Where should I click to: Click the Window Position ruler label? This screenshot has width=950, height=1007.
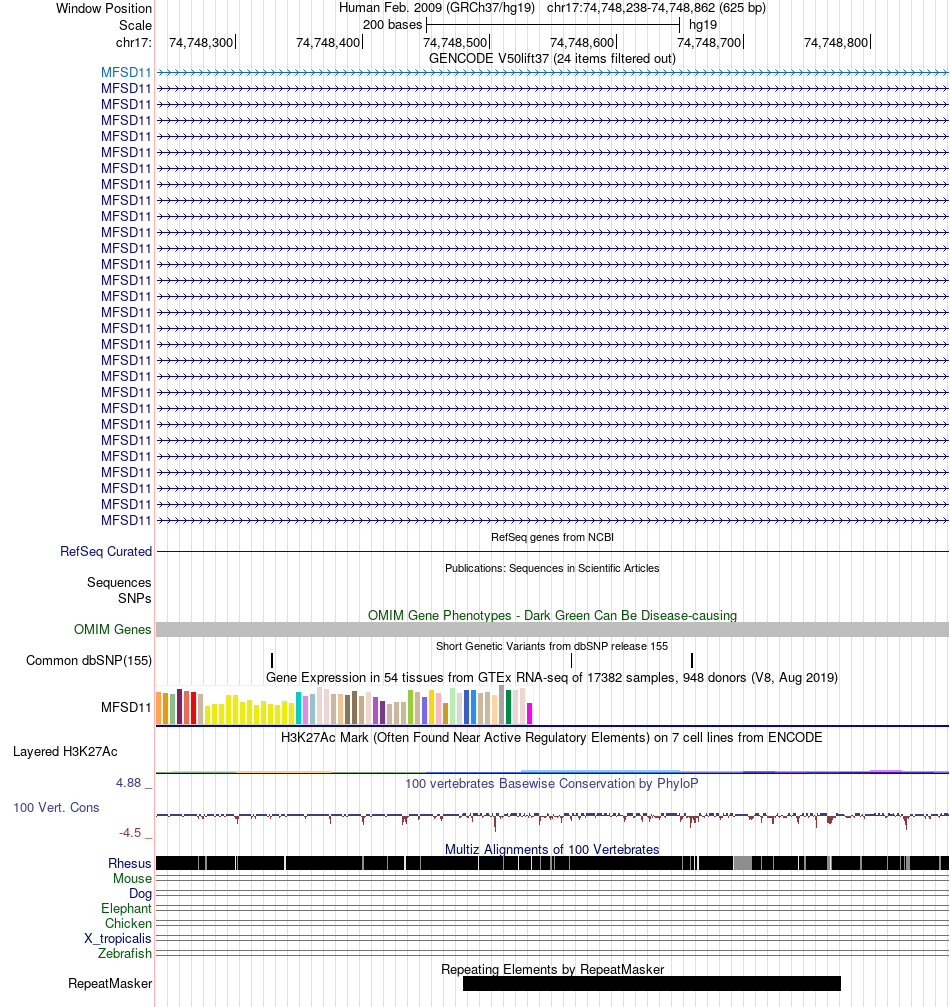pos(104,9)
